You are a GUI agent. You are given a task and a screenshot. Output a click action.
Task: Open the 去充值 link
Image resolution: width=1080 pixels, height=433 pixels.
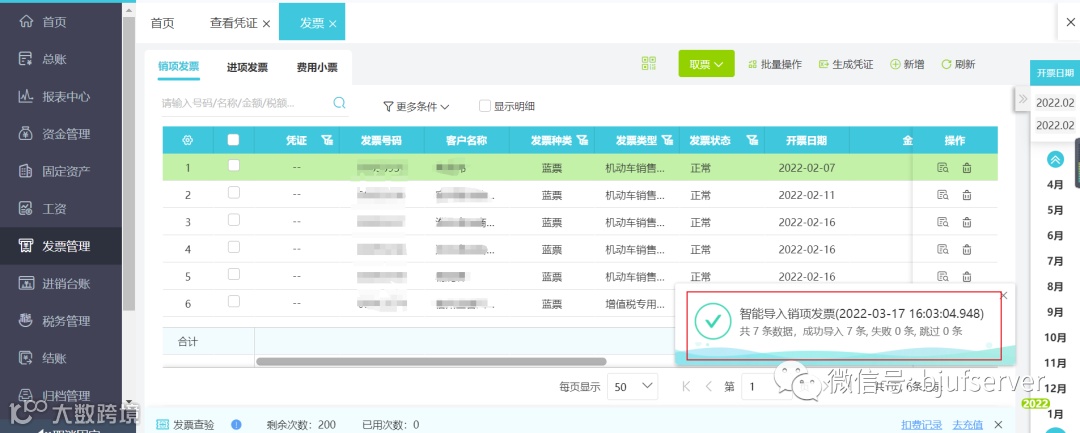coord(967,424)
